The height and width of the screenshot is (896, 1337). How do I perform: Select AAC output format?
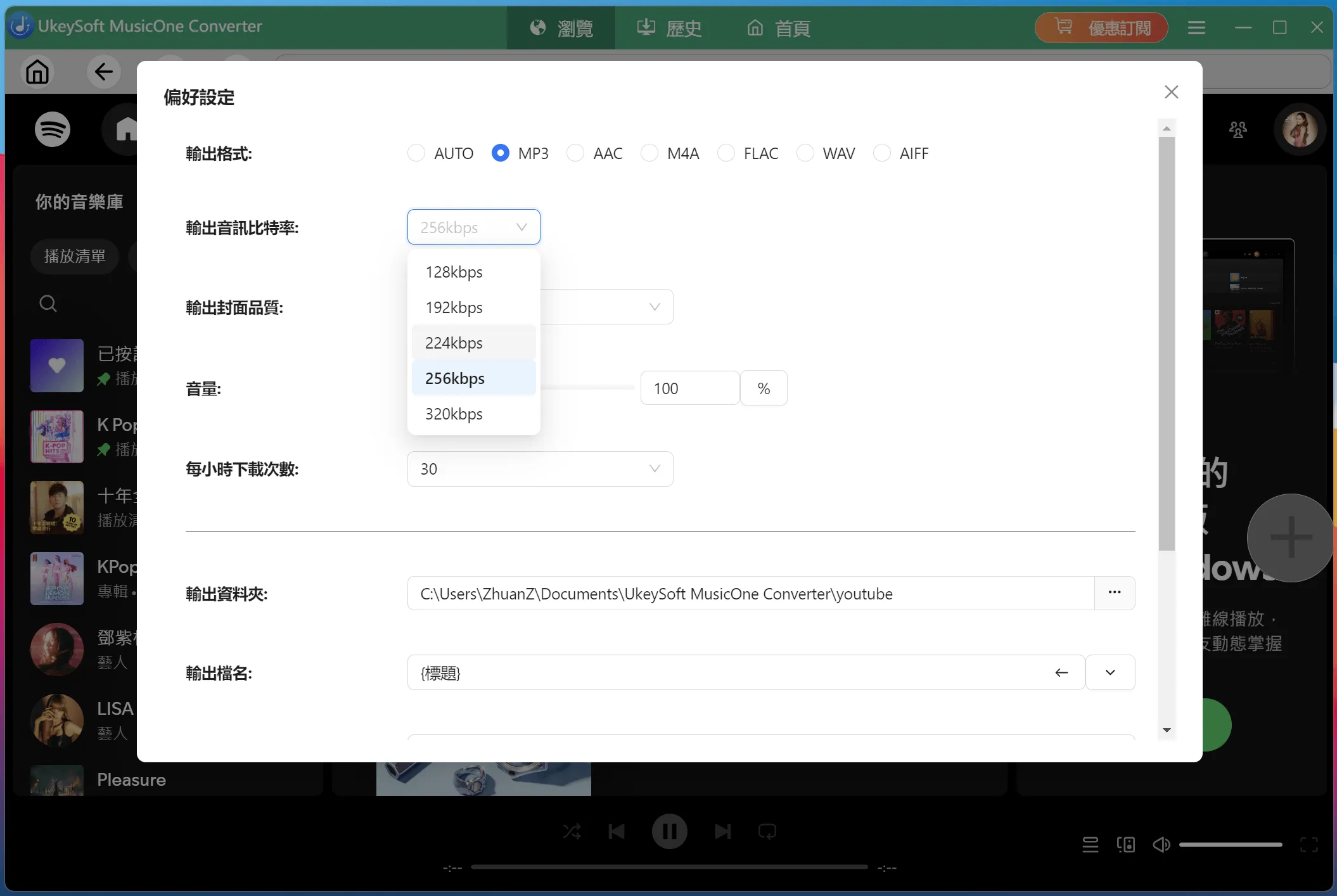(x=595, y=153)
